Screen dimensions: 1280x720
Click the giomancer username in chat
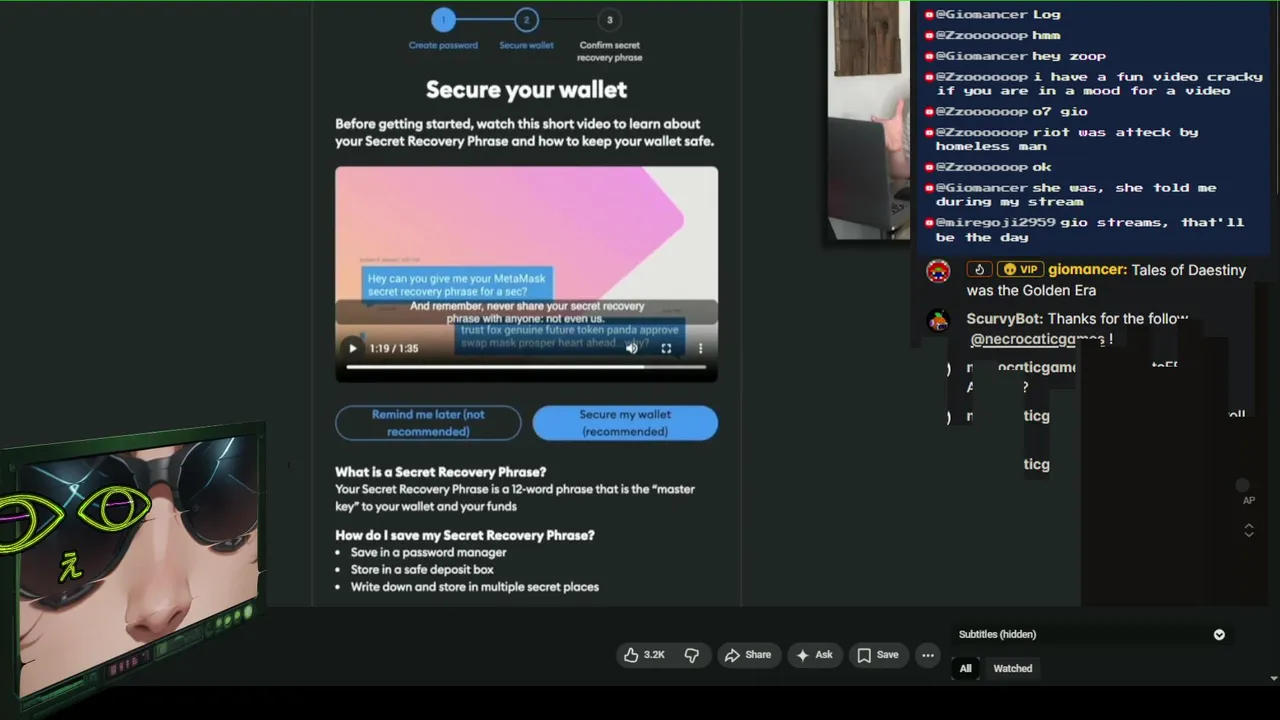[1087, 270]
